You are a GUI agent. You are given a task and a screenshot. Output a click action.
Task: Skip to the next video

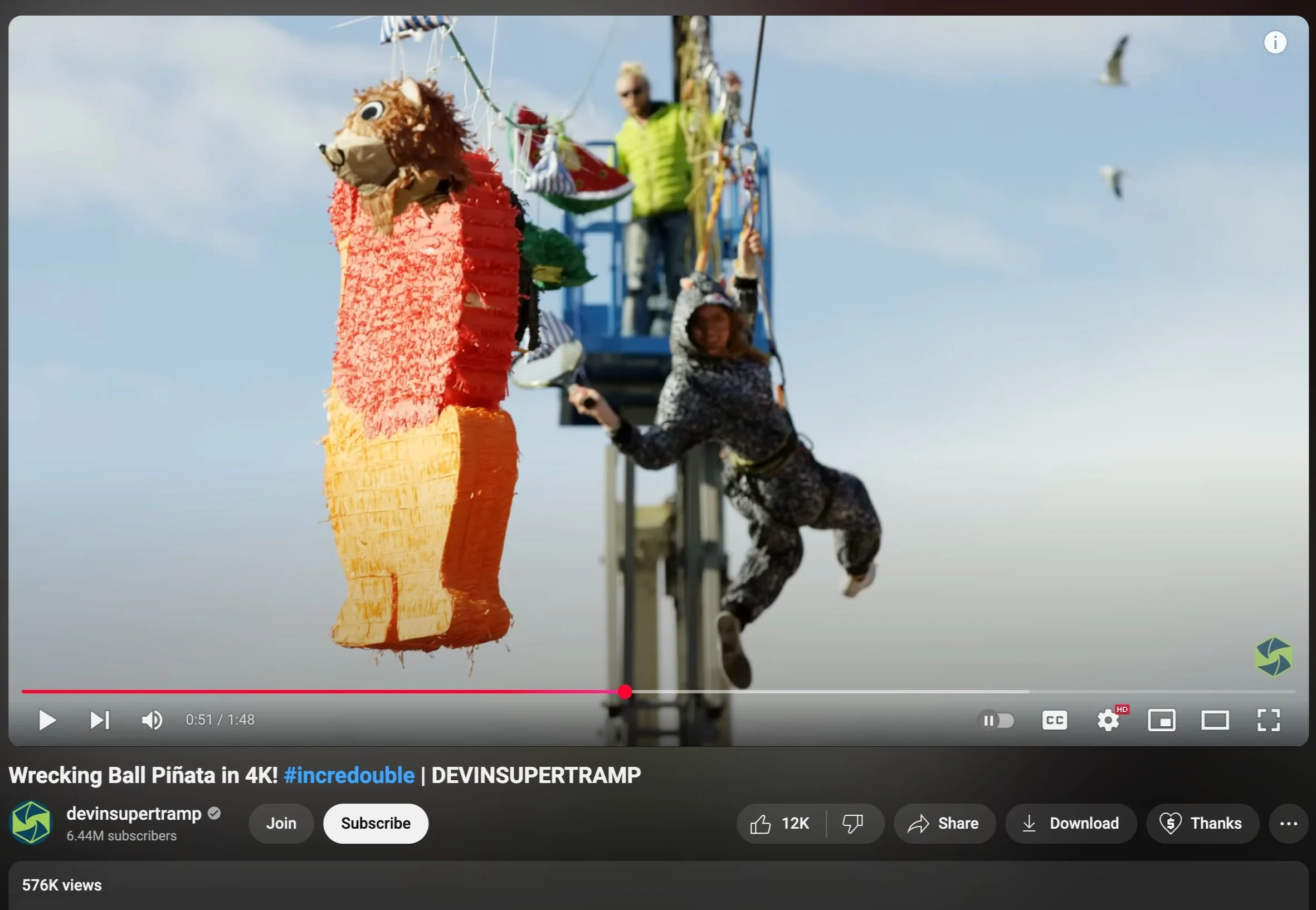tap(99, 720)
